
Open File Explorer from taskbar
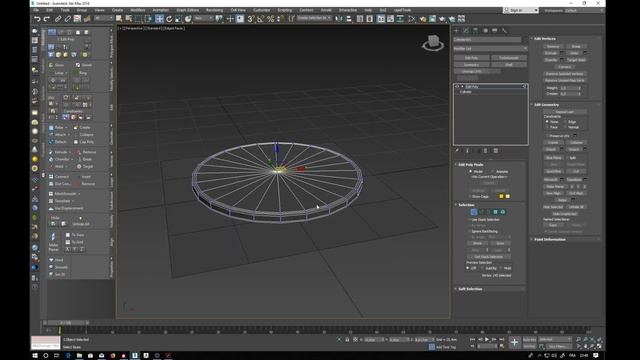[79, 356]
